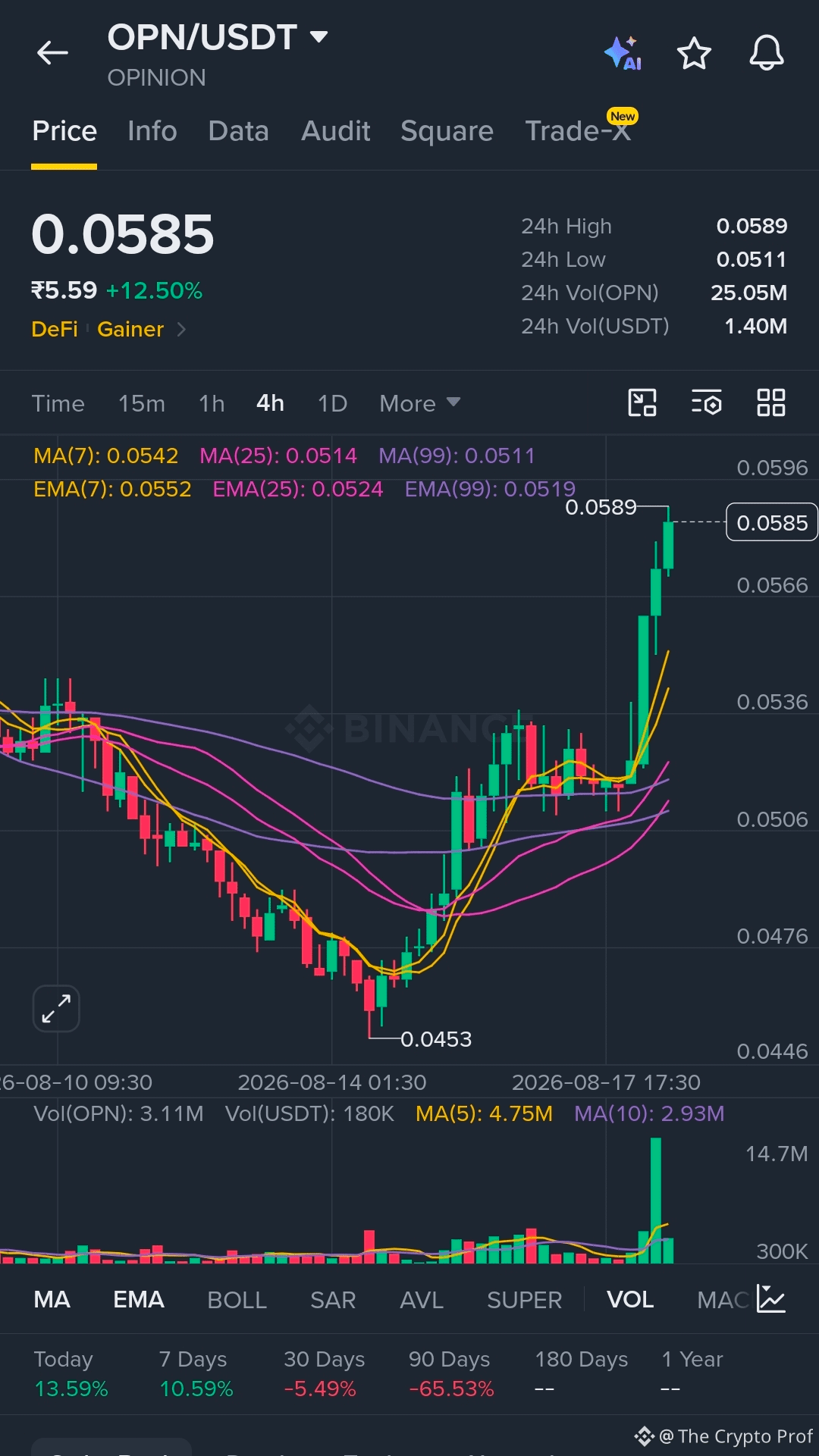This screenshot has height=1456, width=819.
Task: Tap the MA(25): 0.0514 legend
Action: tap(278, 456)
